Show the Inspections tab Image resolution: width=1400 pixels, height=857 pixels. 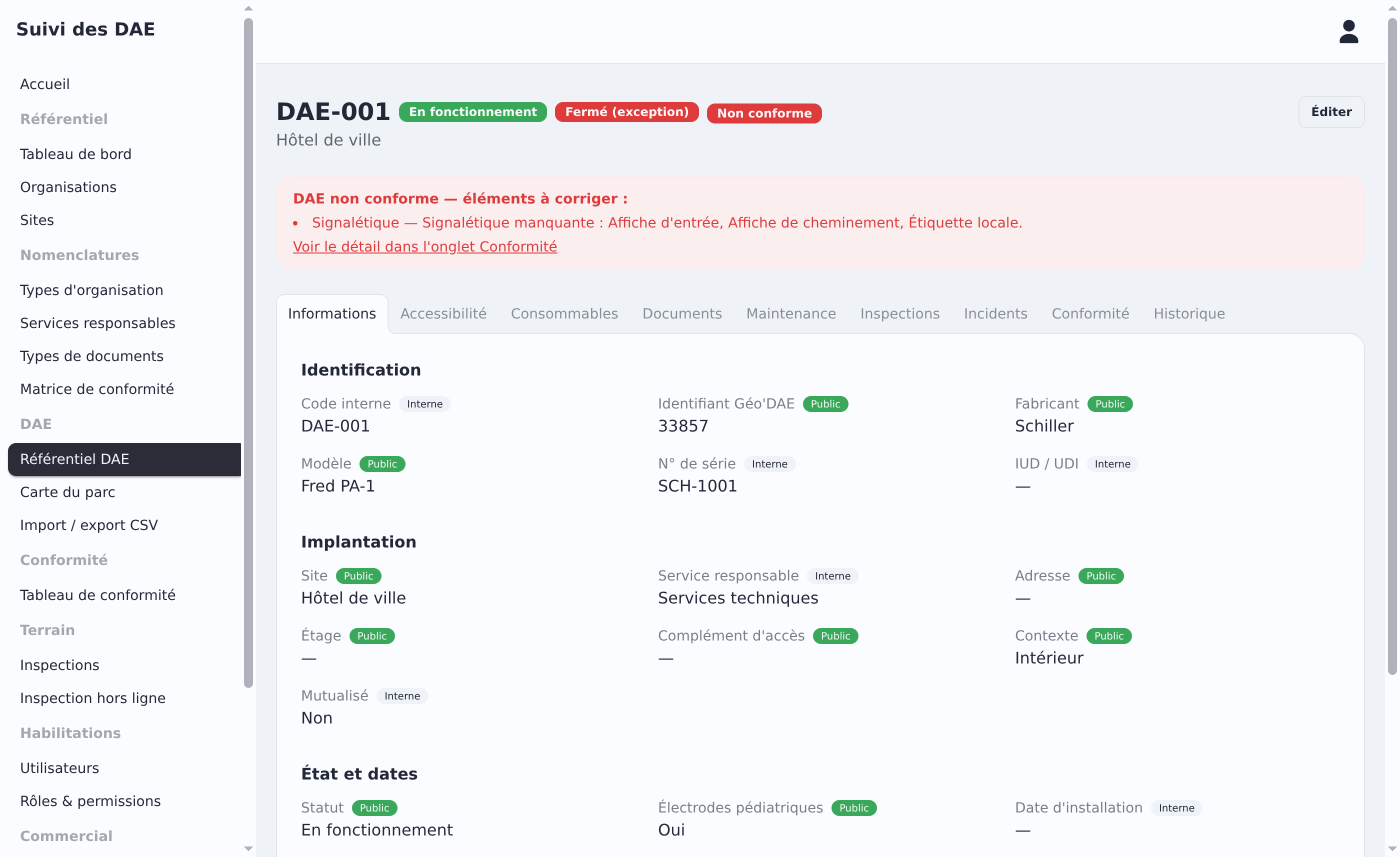[900, 313]
